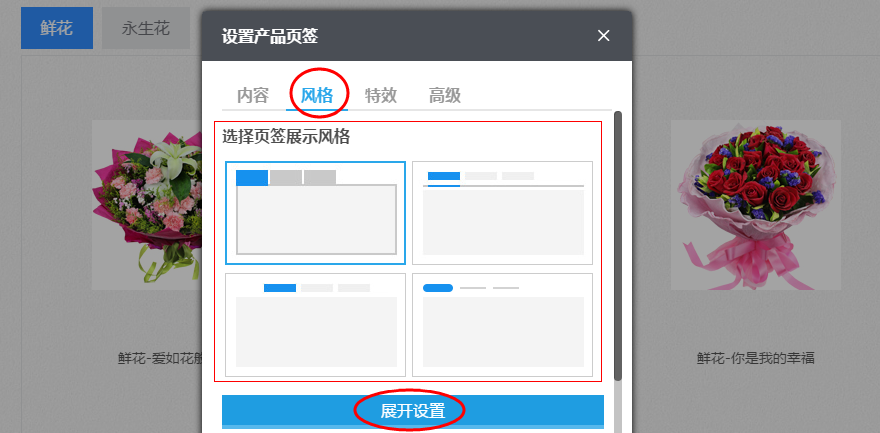Pick the underlined left-aligned tab style
Screen dimensions: 880x433
[x=502, y=212]
